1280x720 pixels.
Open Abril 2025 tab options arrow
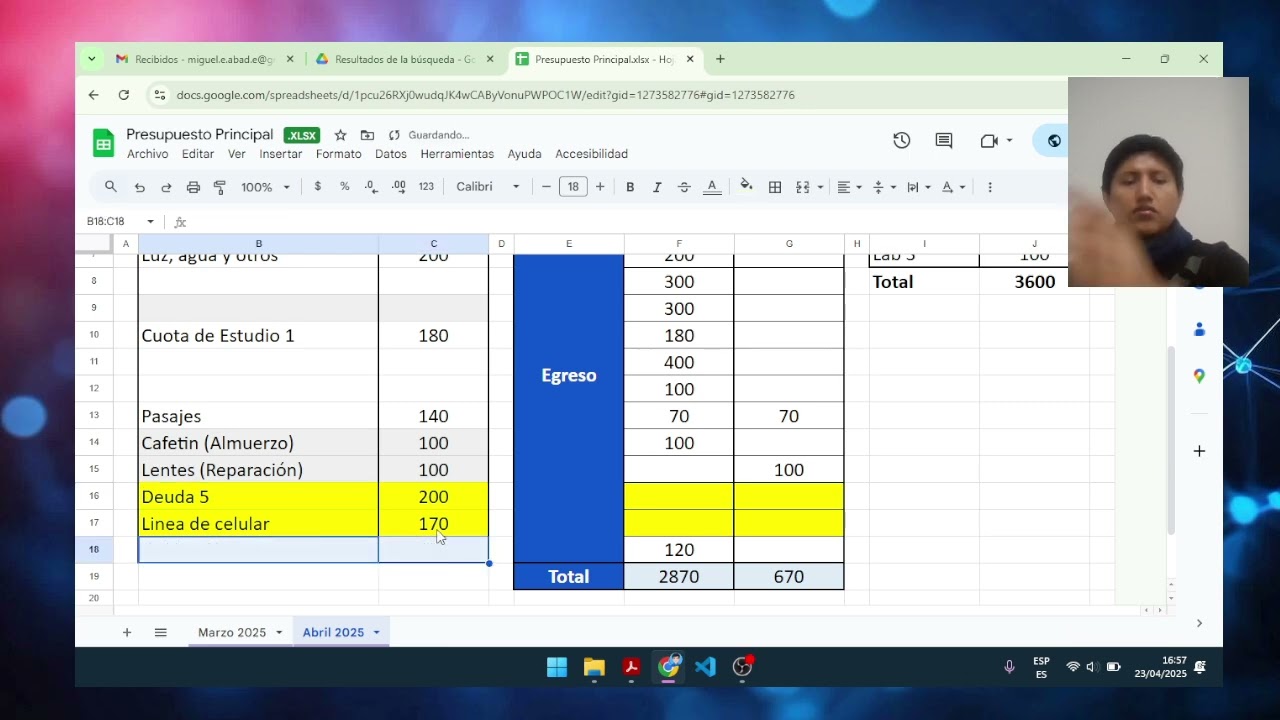pyautogui.click(x=377, y=632)
